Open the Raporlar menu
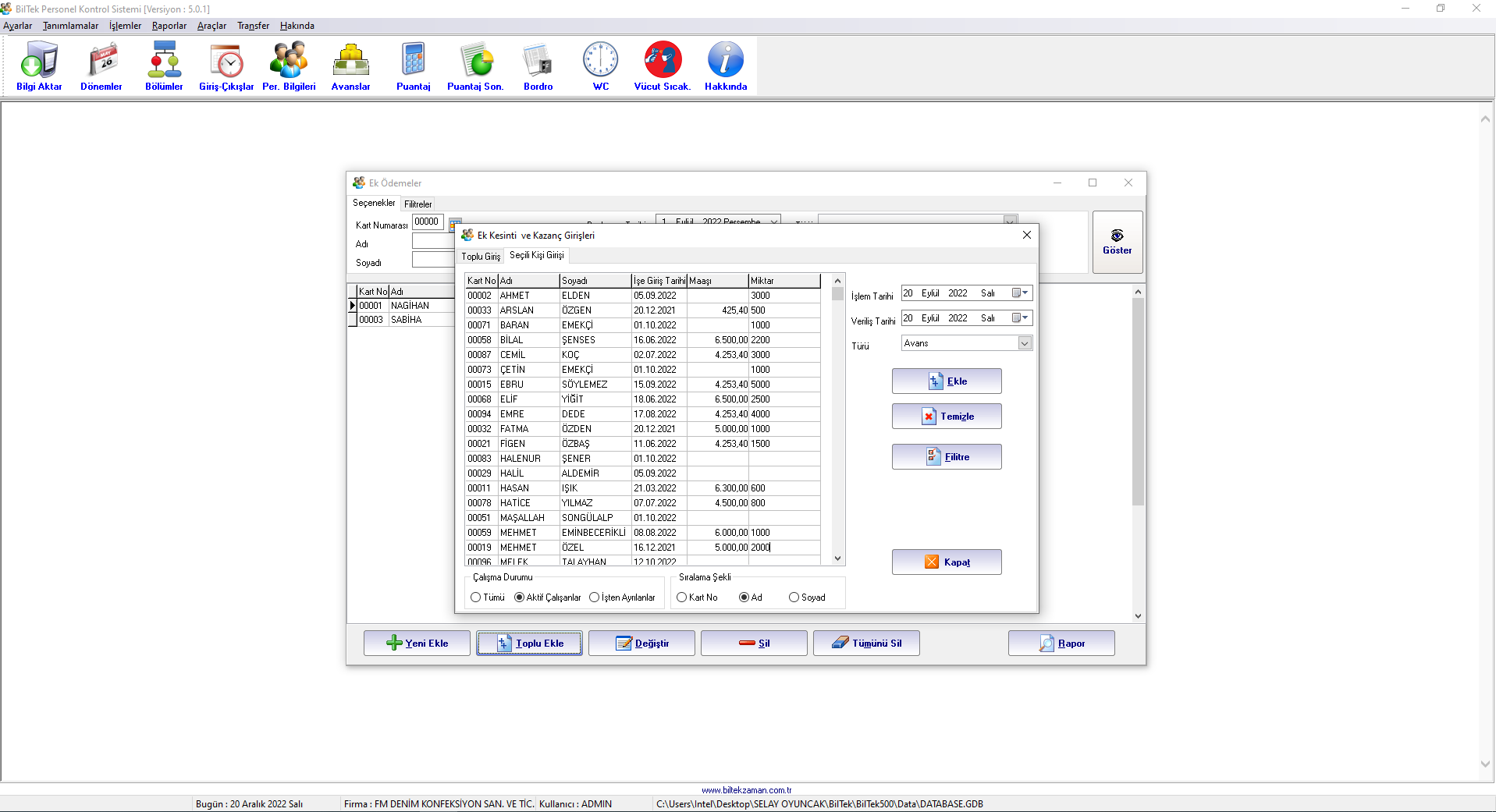 169,26
